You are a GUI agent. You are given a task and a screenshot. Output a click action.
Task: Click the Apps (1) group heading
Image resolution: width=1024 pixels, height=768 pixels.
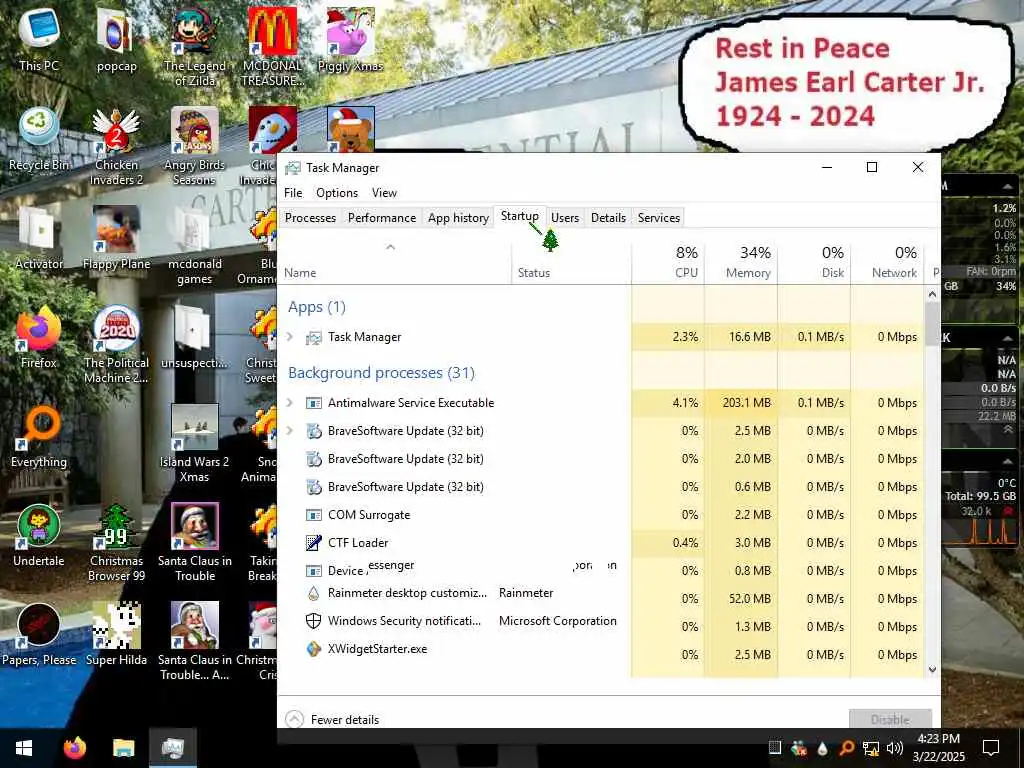pos(317,307)
